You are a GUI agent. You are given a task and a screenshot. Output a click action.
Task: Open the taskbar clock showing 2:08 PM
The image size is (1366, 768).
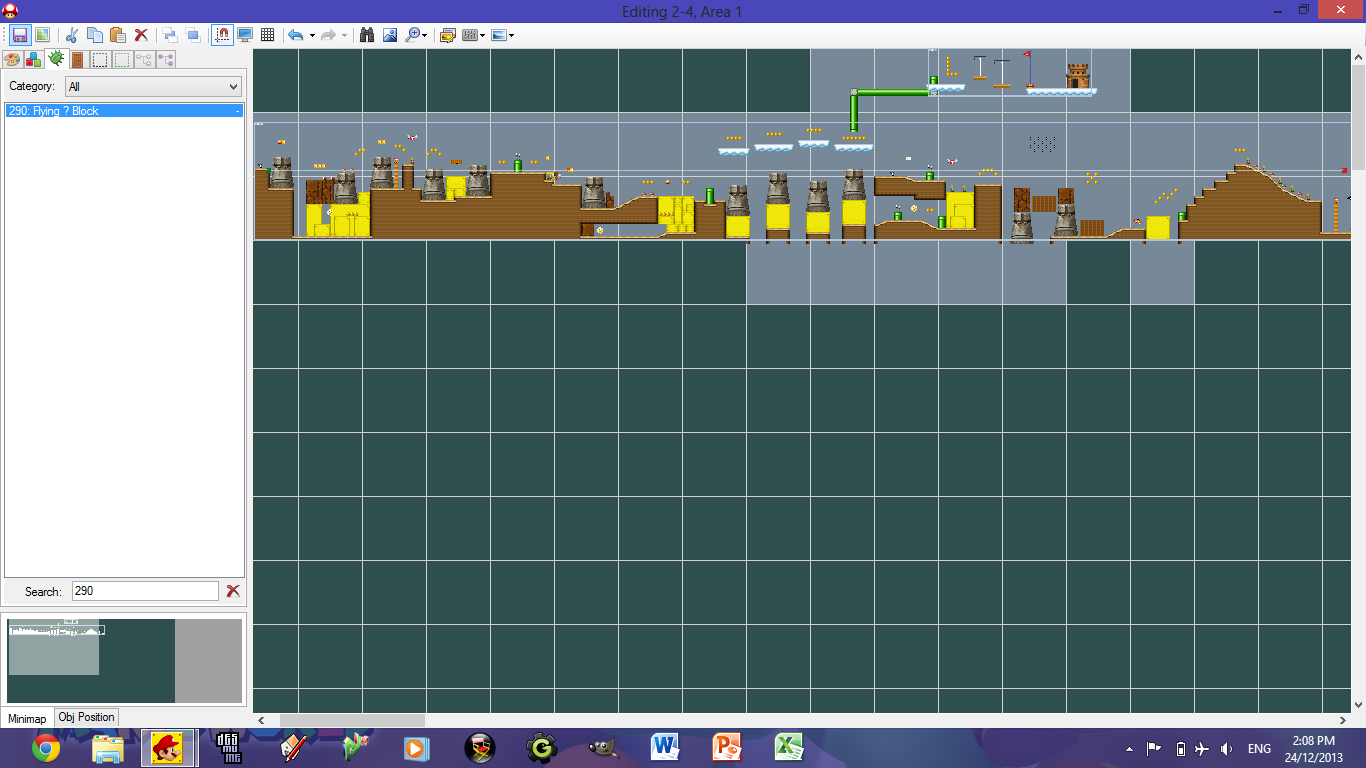[x=1313, y=748]
